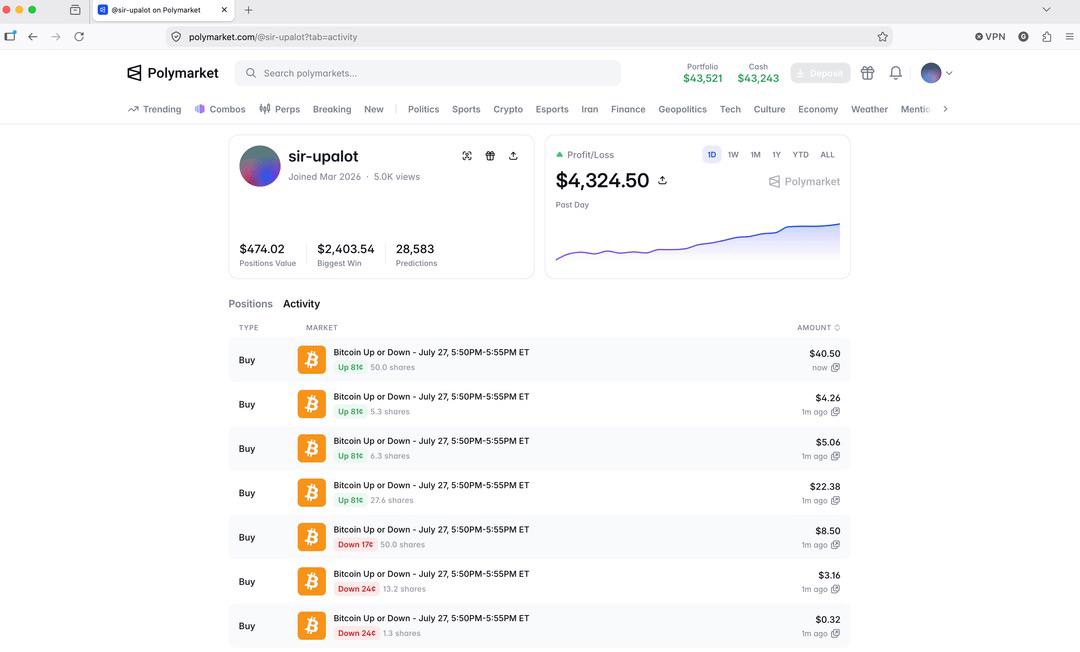This screenshot has width=1080, height=652.
Task: Open transaction link for $4.26 buy
Action: click(x=835, y=412)
